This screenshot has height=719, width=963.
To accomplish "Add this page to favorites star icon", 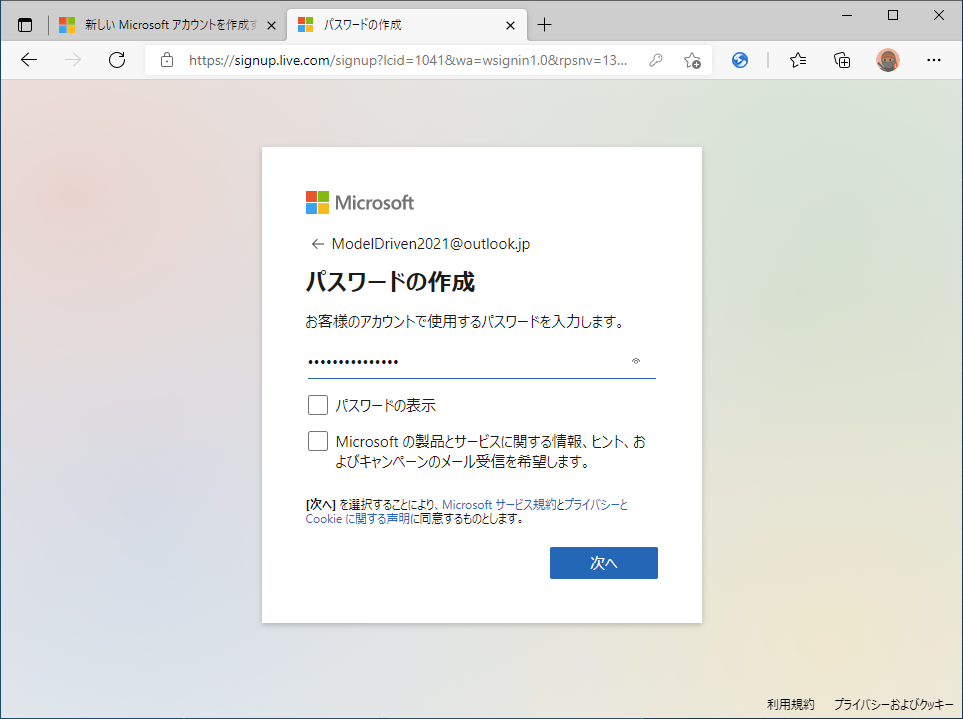I will click(x=692, y=60).
